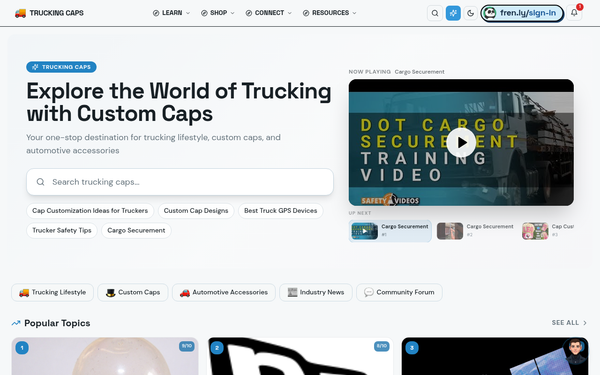Screen dimensions: 600x375
Task: Open the Community Forum category tab
Action: [399, 292]
